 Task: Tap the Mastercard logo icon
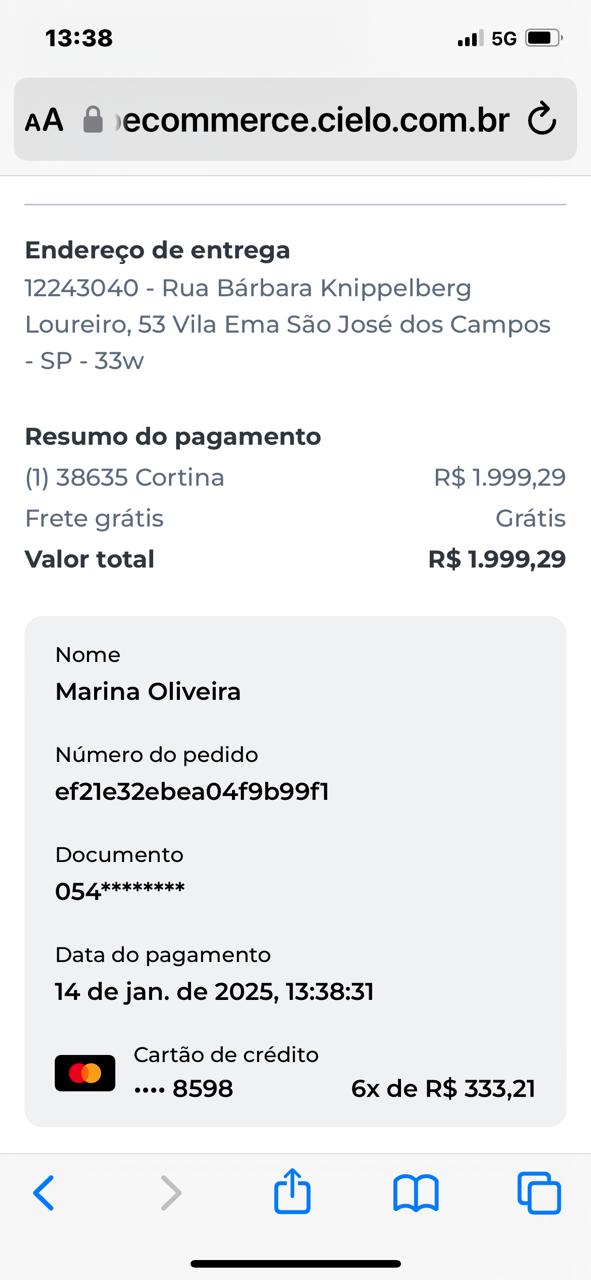[x=85, y=1074]
